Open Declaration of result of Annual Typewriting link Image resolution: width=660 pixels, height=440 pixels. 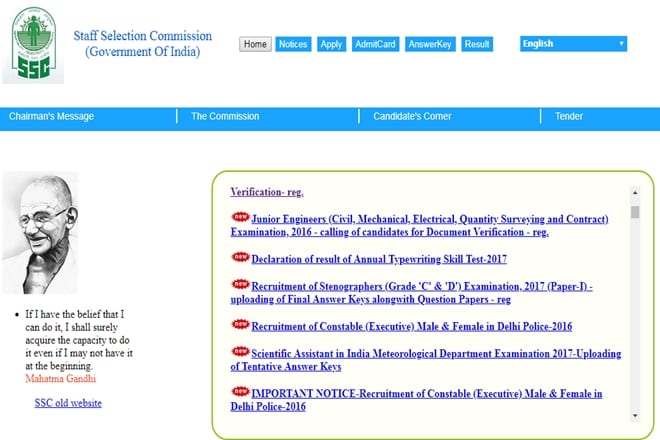tap(379, 260)
